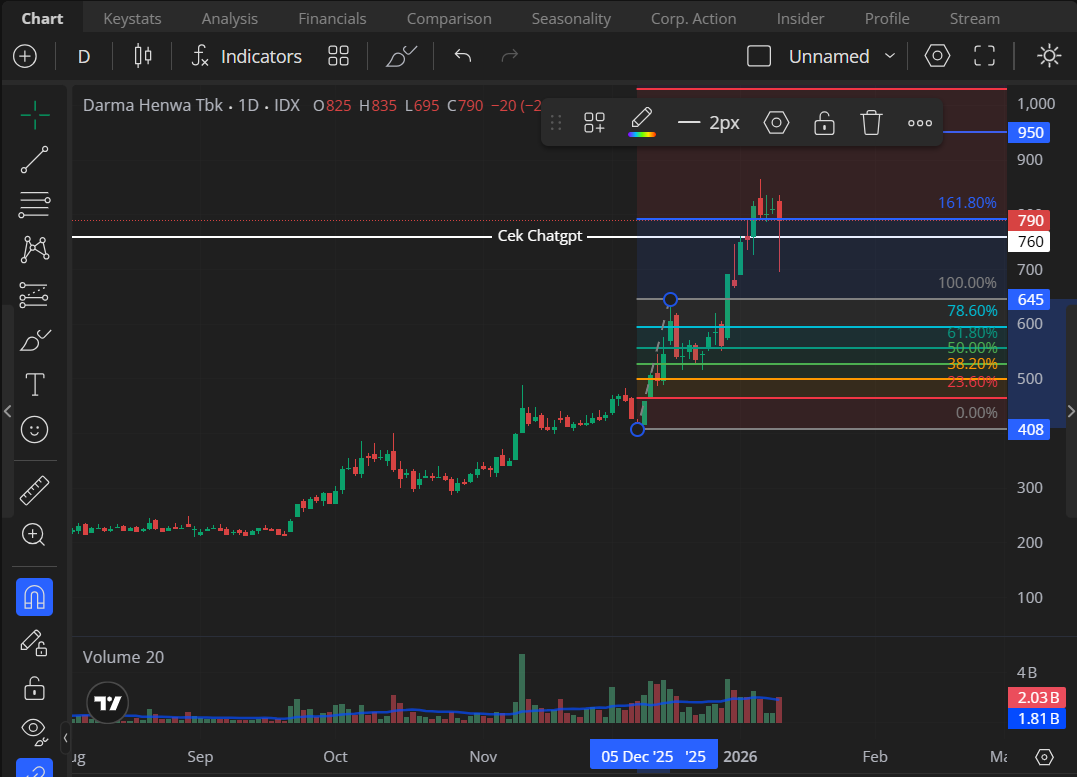Enter fullscreen mode
The width and height of the screenshot is (1077, 777).
(x=984, y=56)
